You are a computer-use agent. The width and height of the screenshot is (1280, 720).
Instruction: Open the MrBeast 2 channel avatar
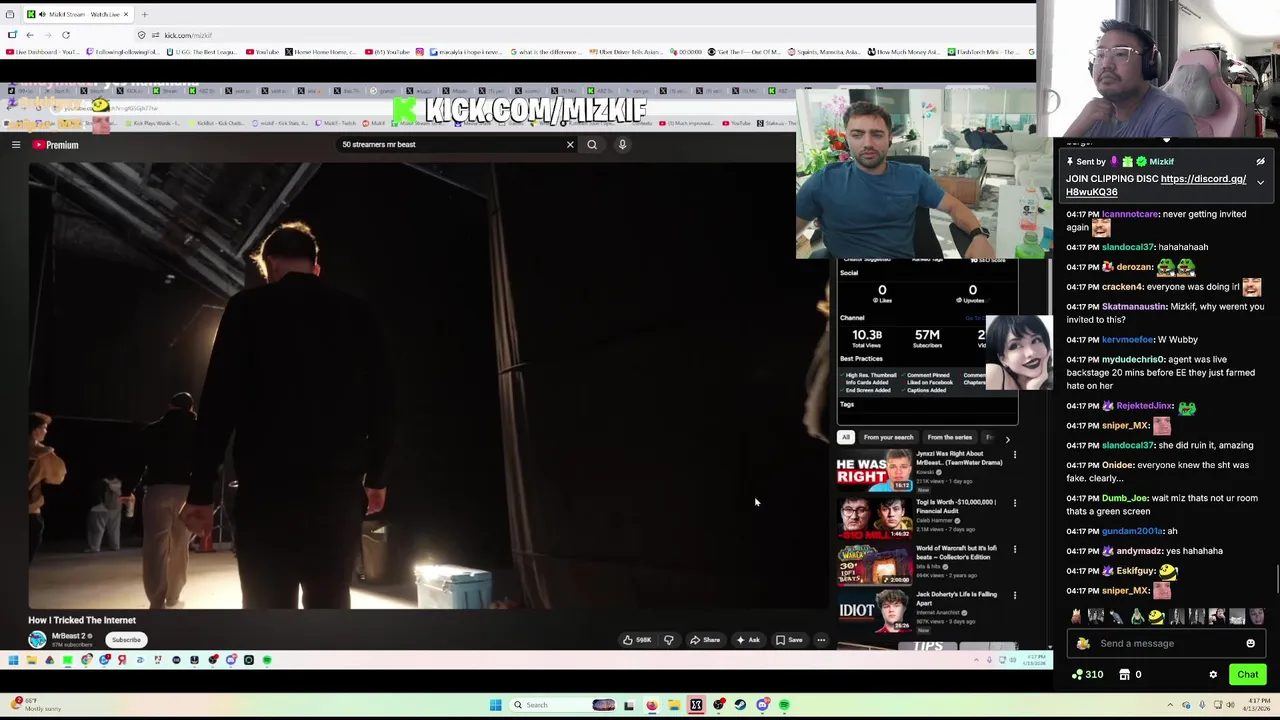pyautogui.click(x=37, y=639)
